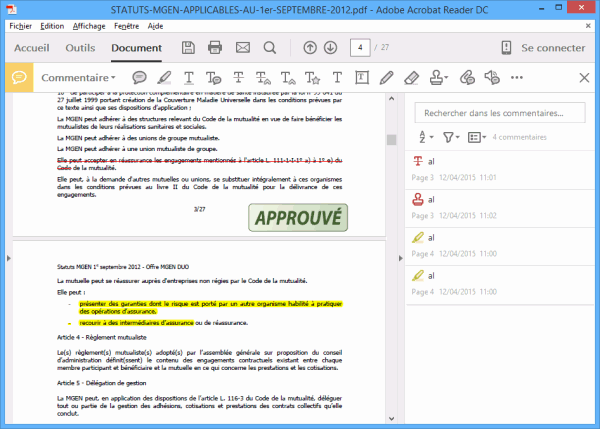Select the underline text tool
This screenshot has width=600, height=429.
click(x=189, y=78)
